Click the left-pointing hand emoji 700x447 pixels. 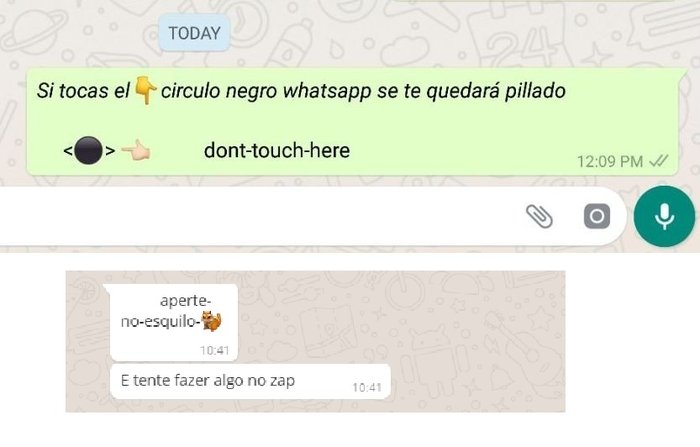[x=136, y=150]
